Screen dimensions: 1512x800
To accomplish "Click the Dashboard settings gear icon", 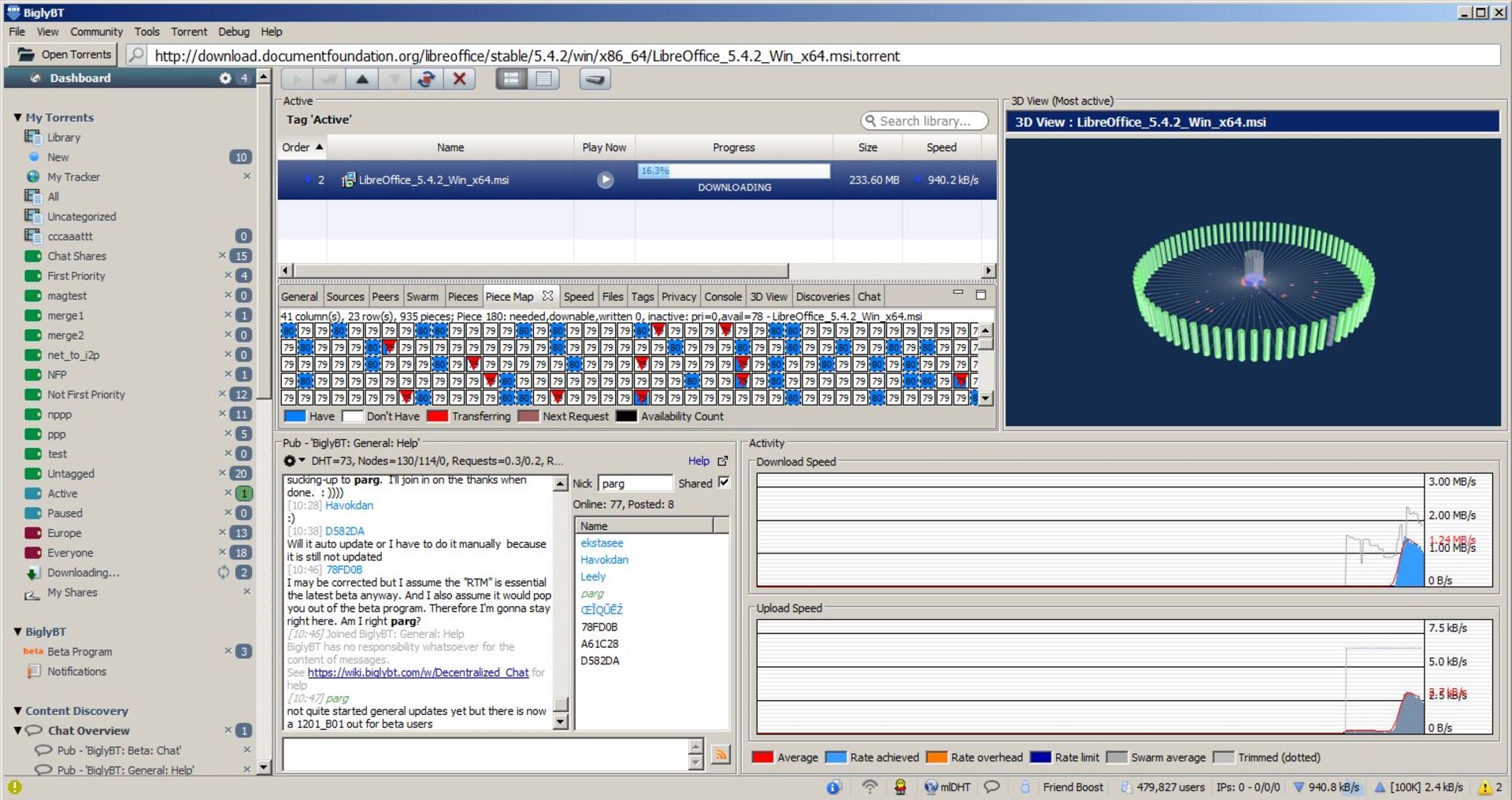I will (225, 78).
